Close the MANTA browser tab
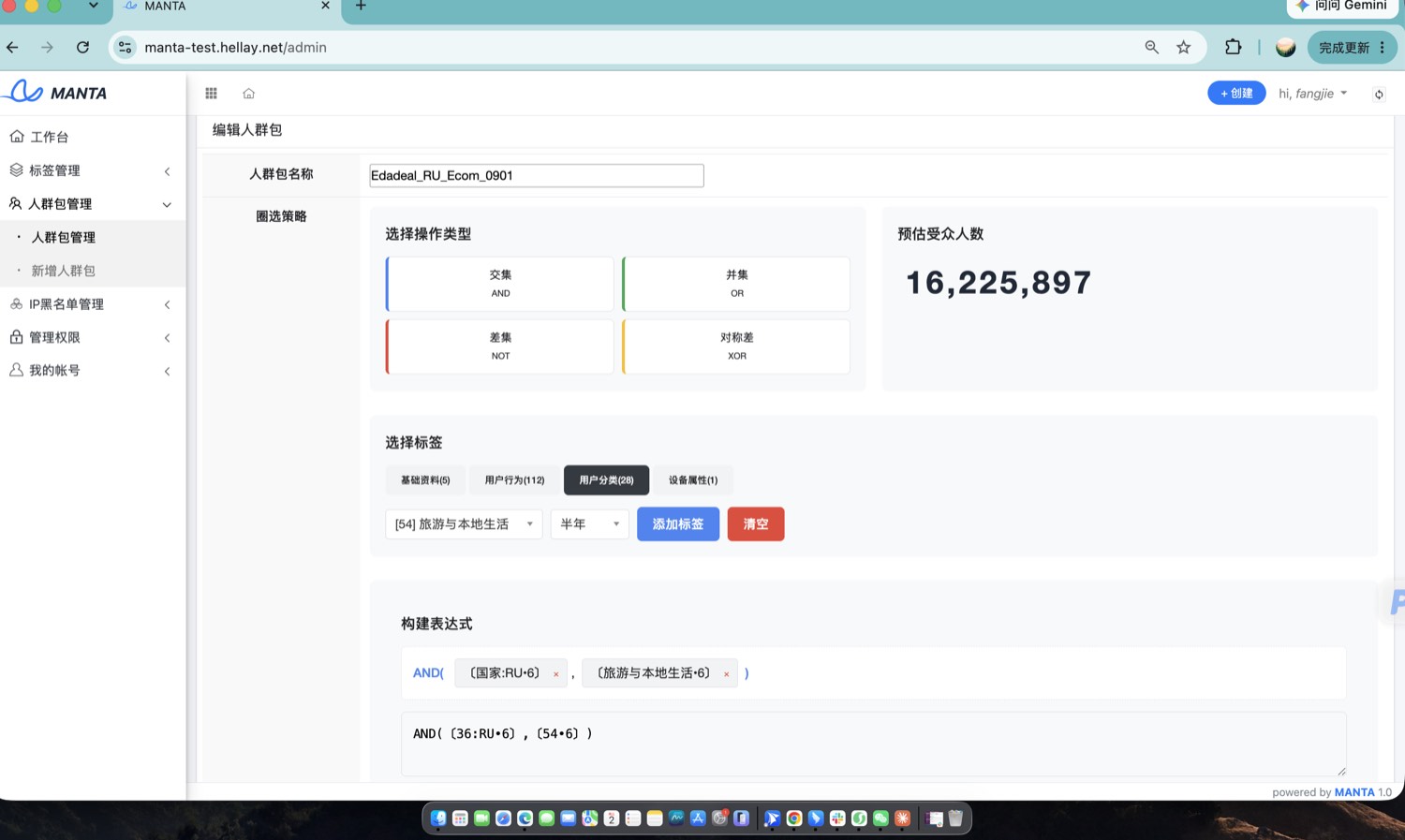The width and height of the screenshot is (1405, 840). [x=325, y=6]
